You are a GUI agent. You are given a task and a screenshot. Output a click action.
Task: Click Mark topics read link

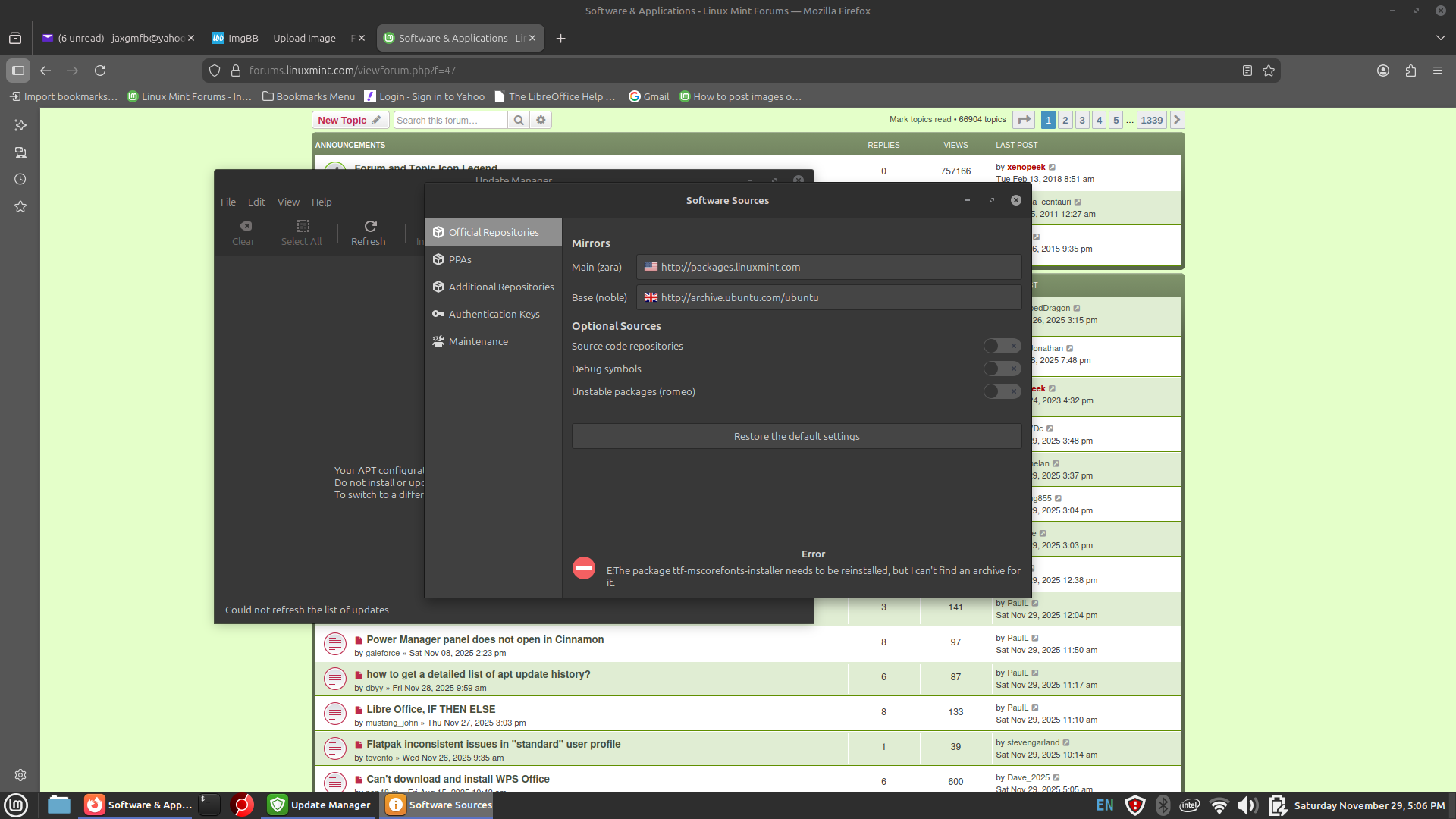tap(920, 120)
